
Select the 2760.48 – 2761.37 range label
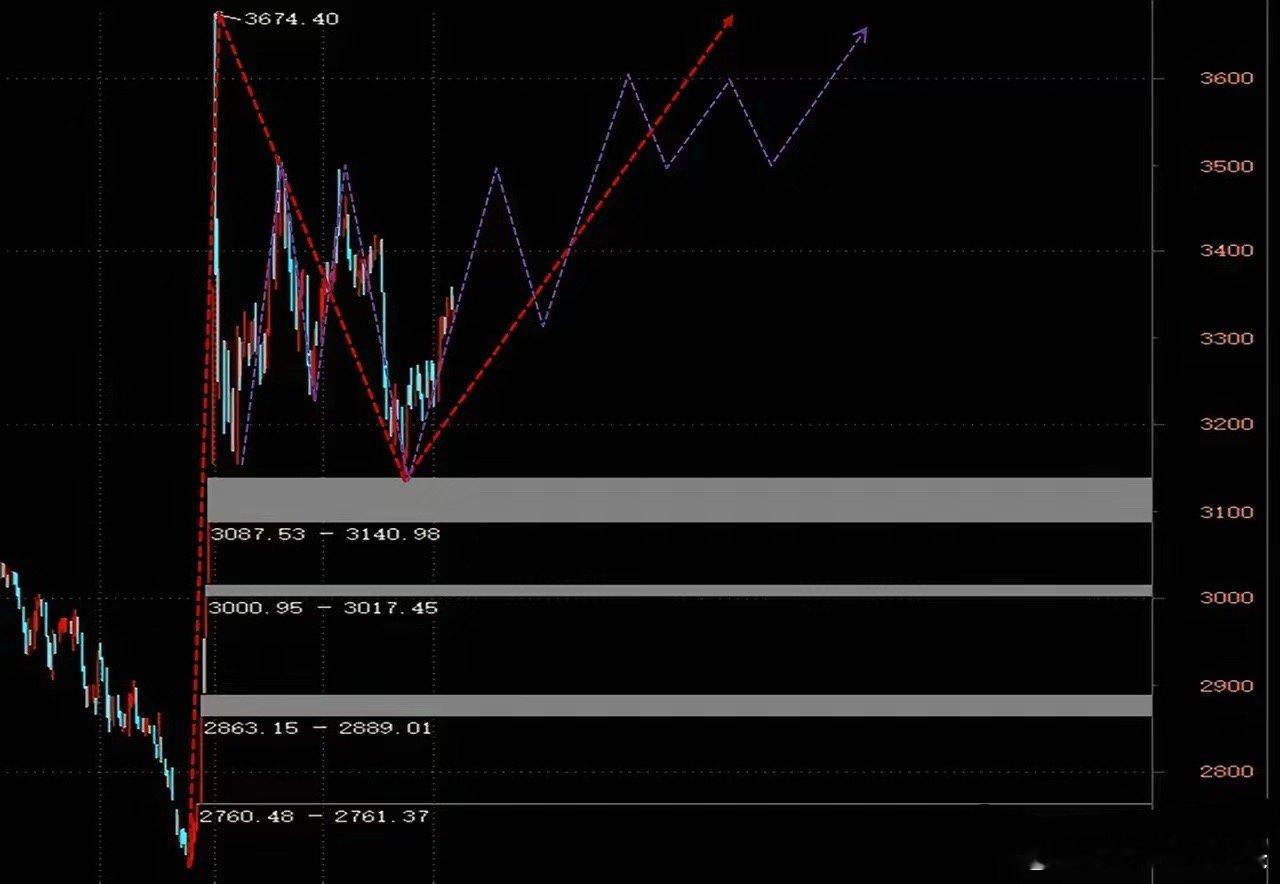pos(314,816)
